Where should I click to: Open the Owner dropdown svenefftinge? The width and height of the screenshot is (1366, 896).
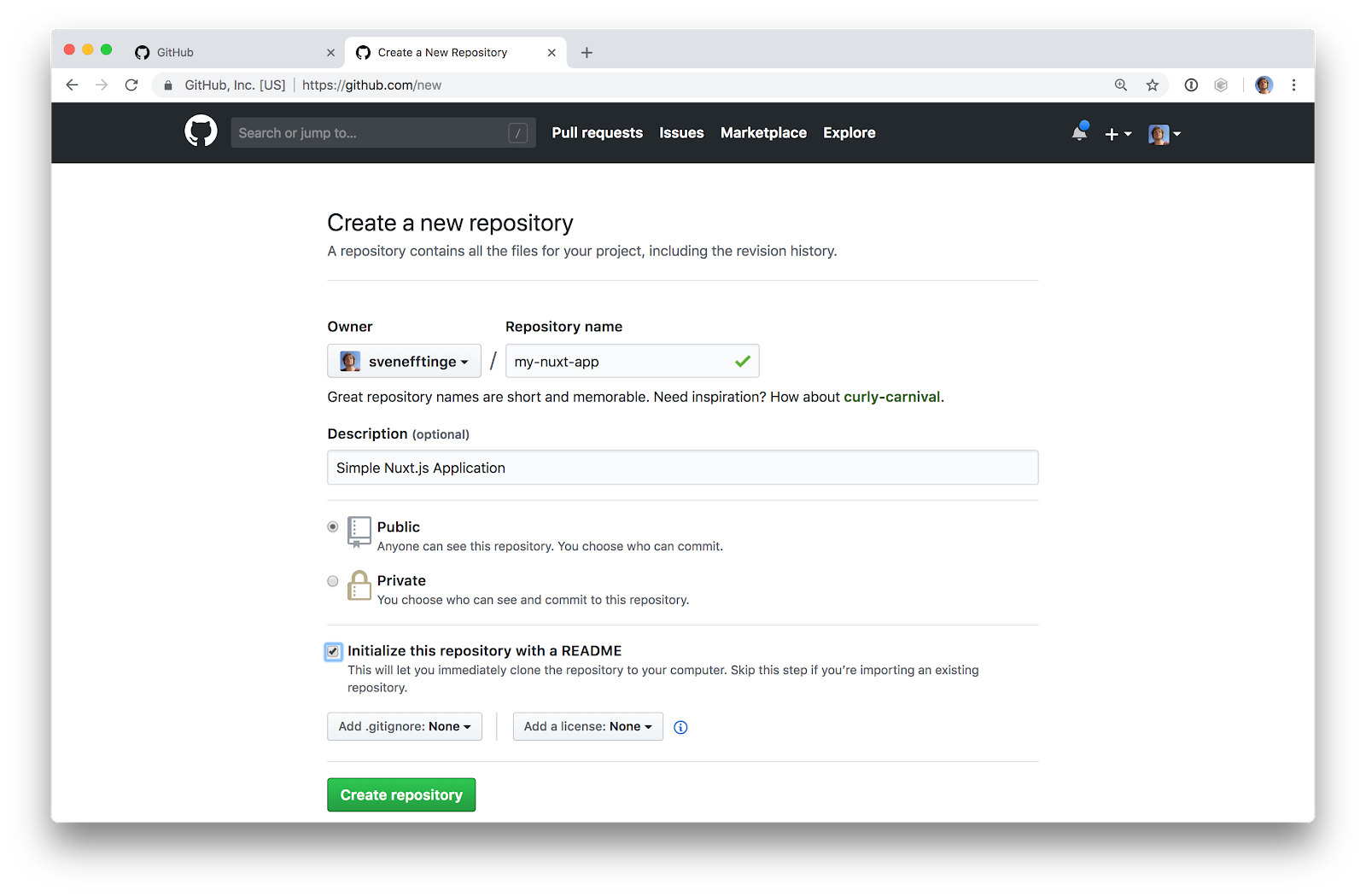pos(404,361)
